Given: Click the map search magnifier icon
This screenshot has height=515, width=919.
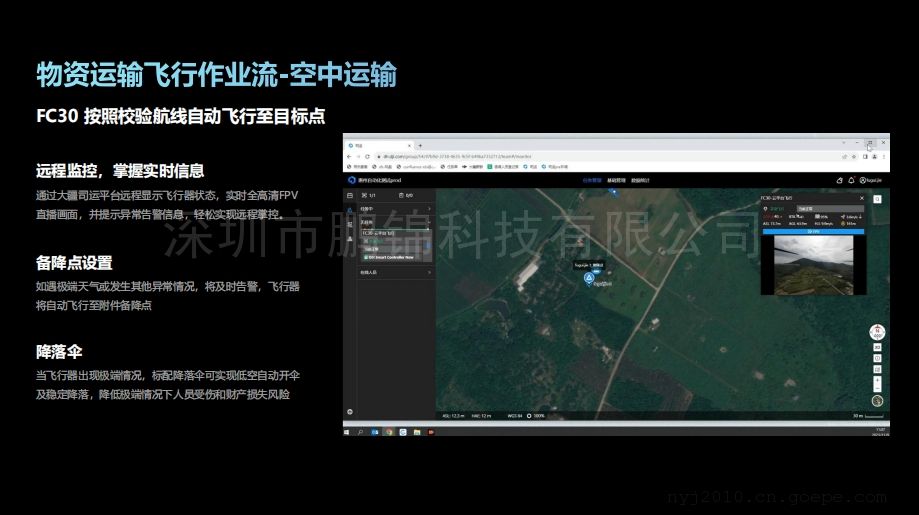Looking at the screenshot, I should [877, 199].
